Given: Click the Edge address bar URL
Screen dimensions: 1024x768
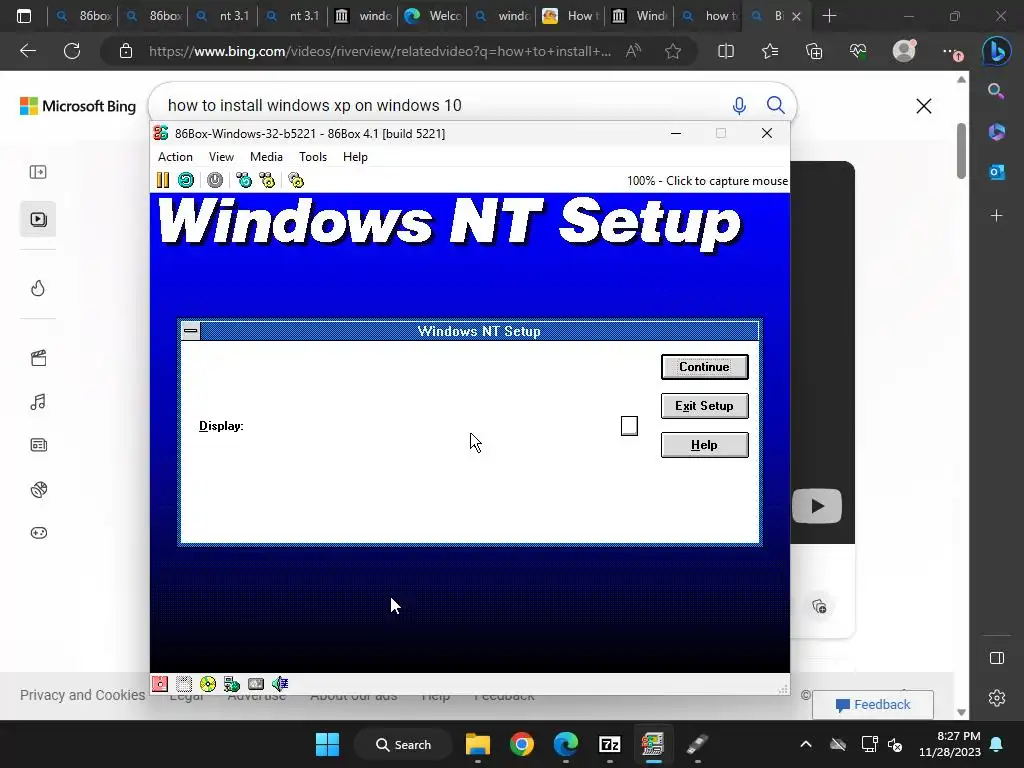Looking at the screenshot, I should coord(379,51).
